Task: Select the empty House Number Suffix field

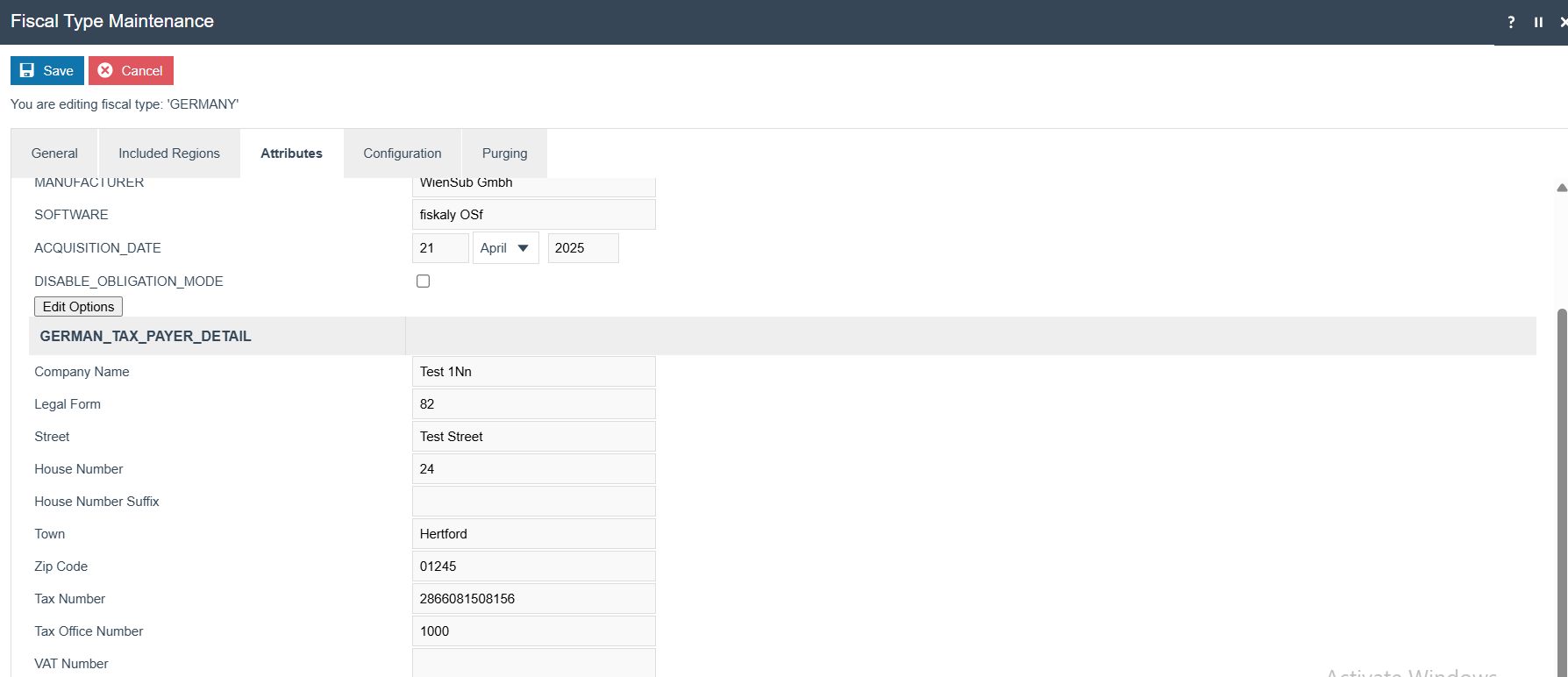Action: [x=533, y=502]
